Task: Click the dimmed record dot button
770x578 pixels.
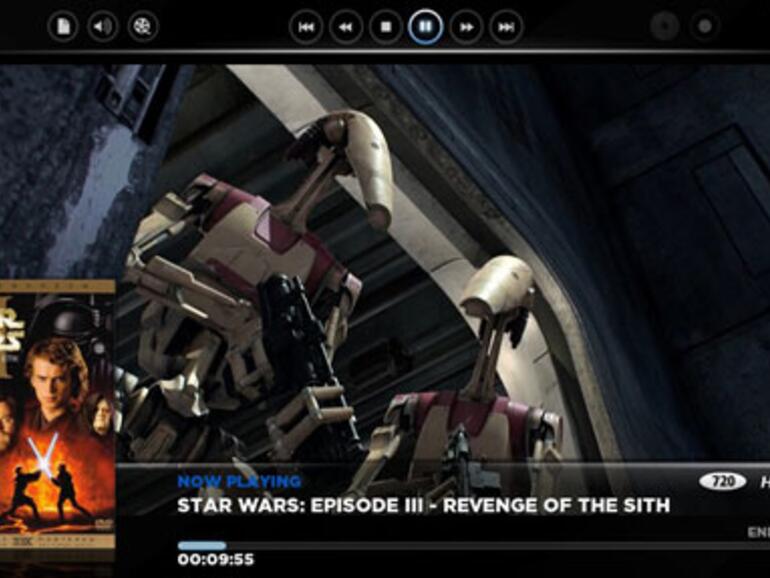Action: tap(705, 26)
